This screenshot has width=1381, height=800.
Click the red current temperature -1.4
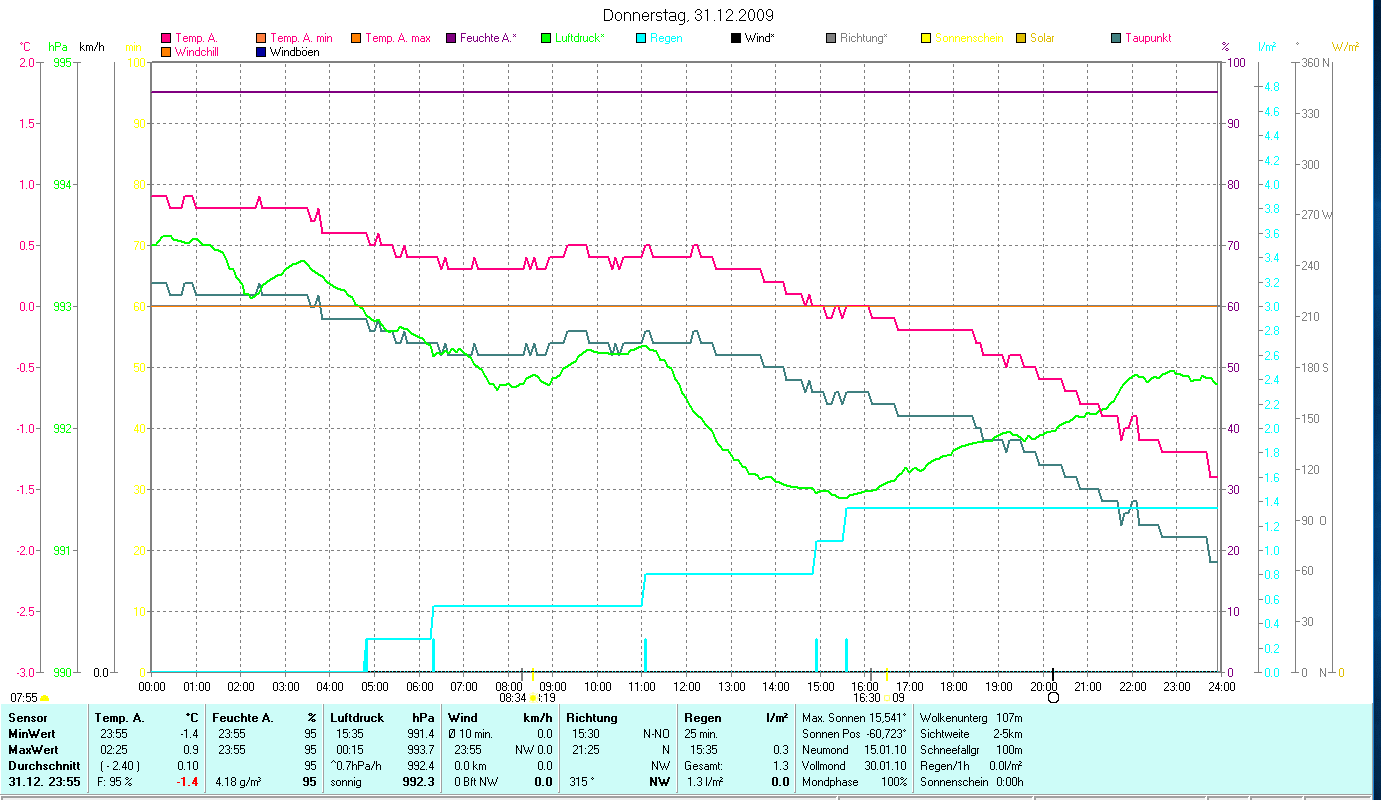click(x=188, y=782)
